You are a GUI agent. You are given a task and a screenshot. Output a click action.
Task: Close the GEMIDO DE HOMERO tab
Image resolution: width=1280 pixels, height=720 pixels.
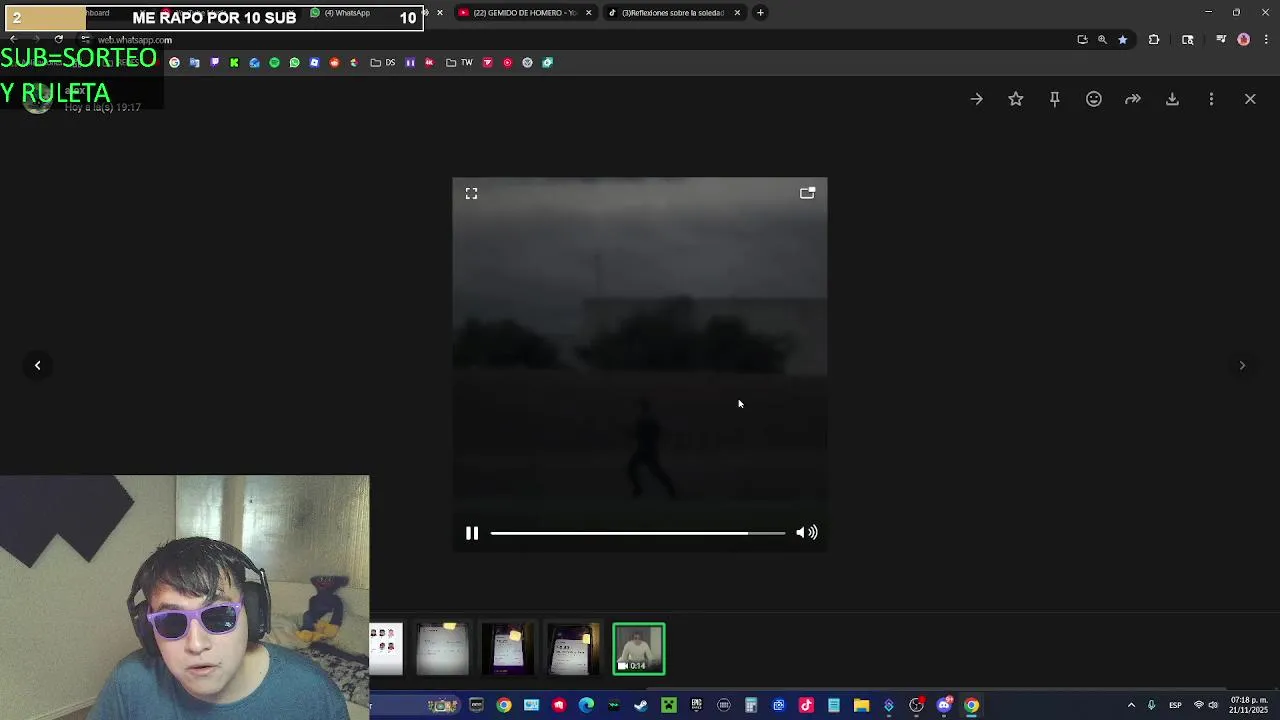(588, 13)
